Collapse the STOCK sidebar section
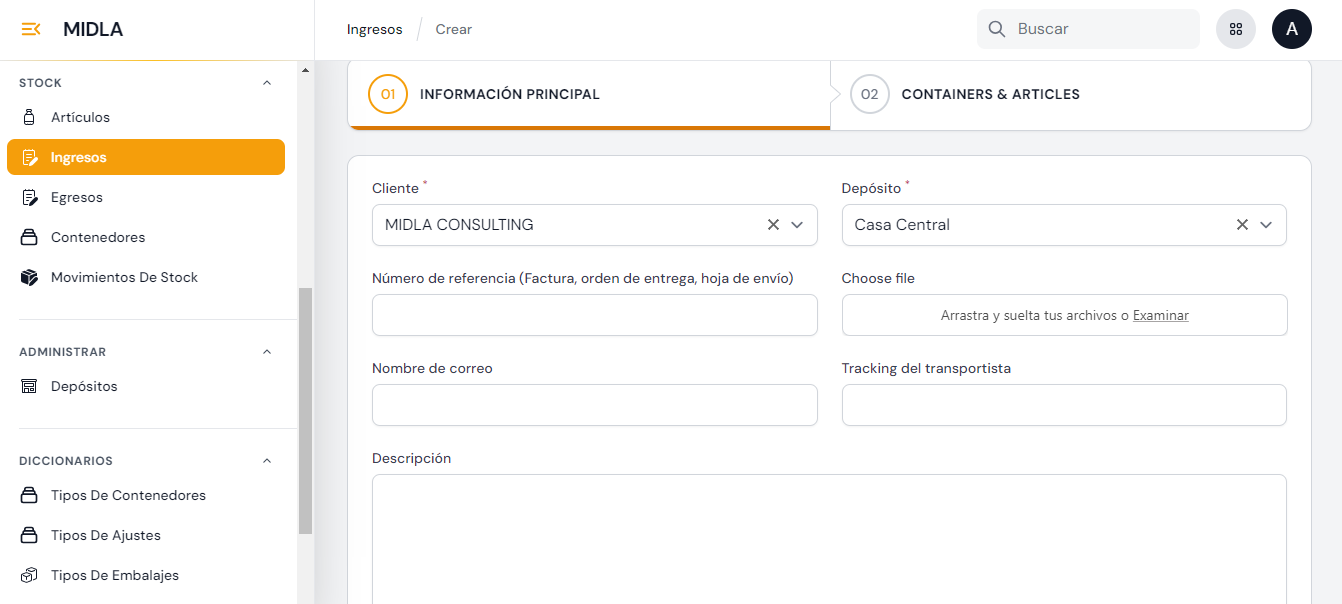The height and width of the screenshot is (604, 1342). 267,83
